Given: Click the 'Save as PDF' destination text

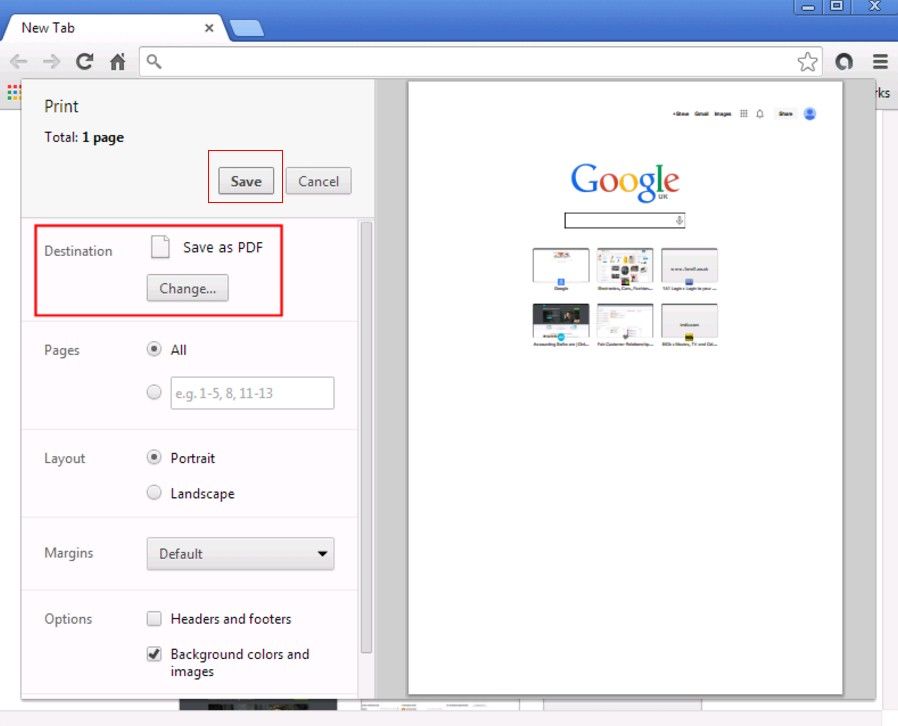Looking at the screenshot, I should coord(223,247).
